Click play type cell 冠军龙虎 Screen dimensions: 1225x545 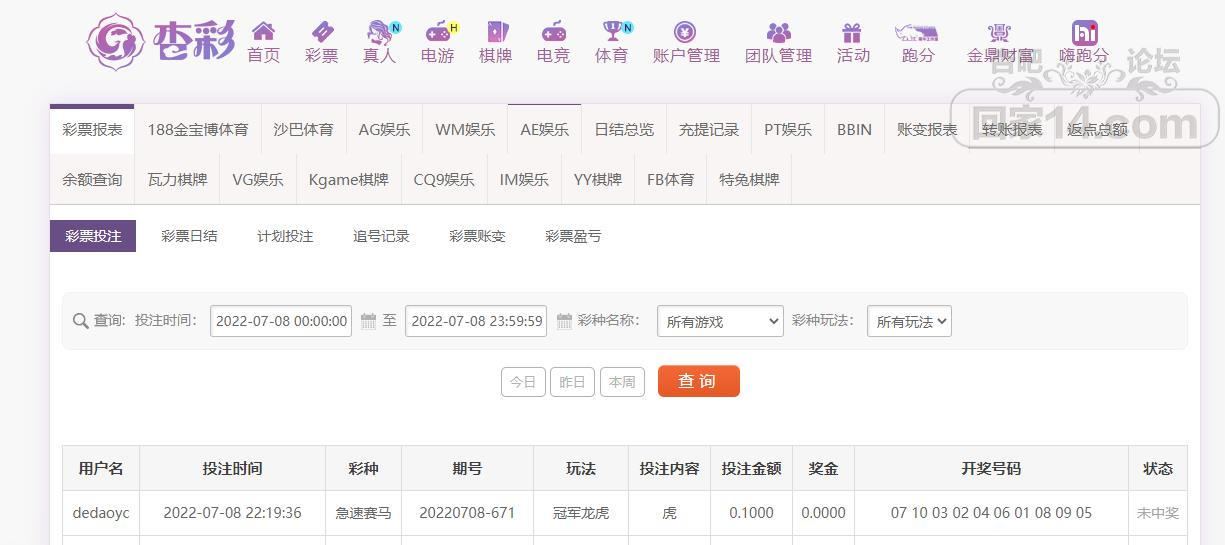point(581,513)
